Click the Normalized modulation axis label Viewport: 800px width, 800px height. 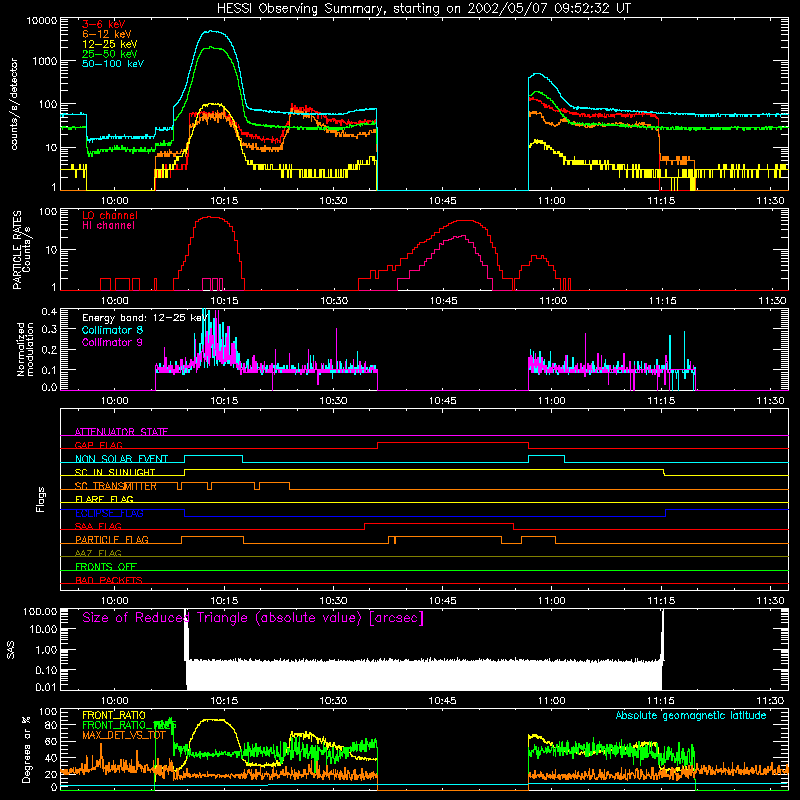coord(25,349)
